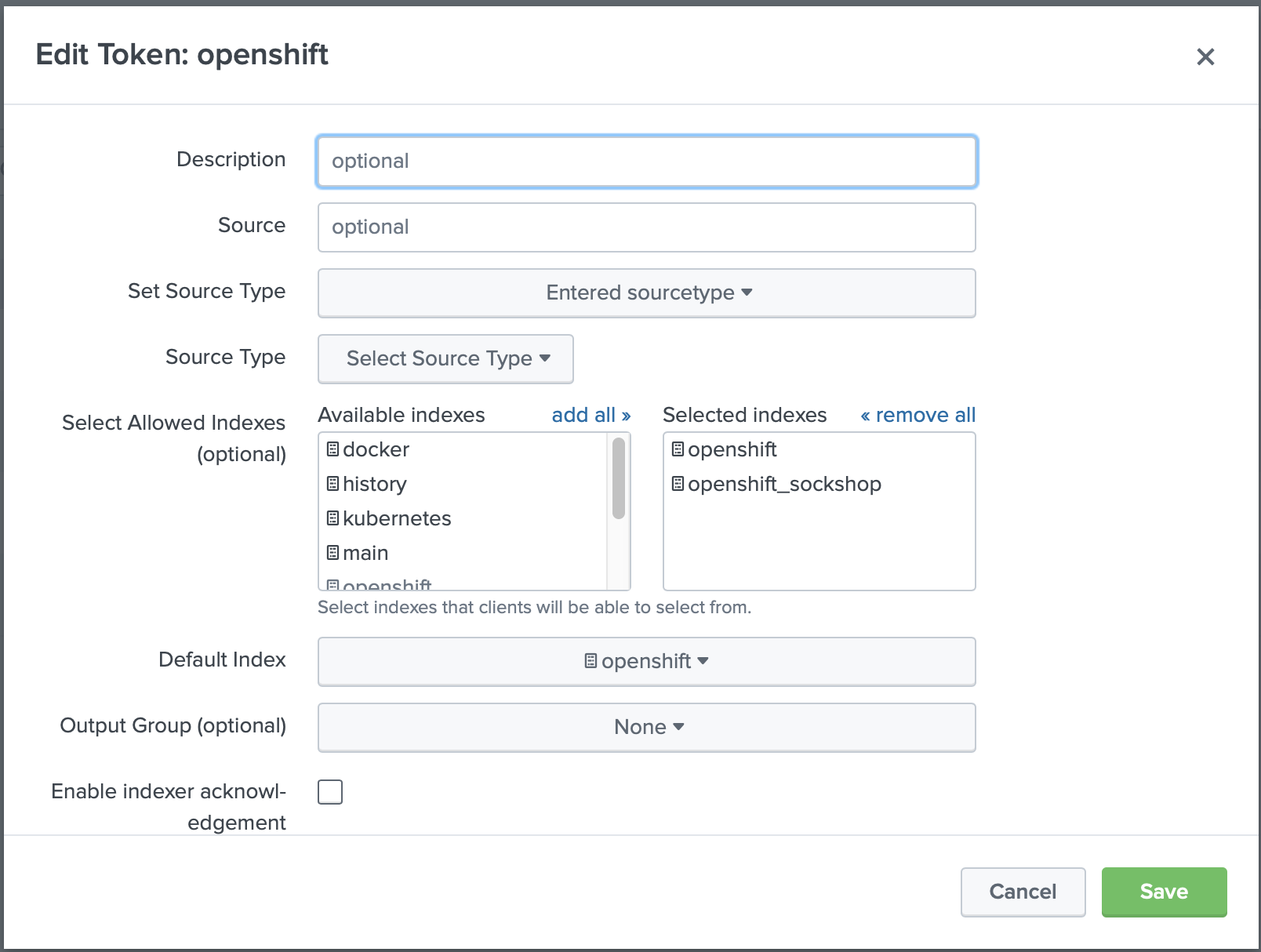Screen dimensions: 1261x952
Task: Expand the Select Source Type dropdown
Action: 445,359
